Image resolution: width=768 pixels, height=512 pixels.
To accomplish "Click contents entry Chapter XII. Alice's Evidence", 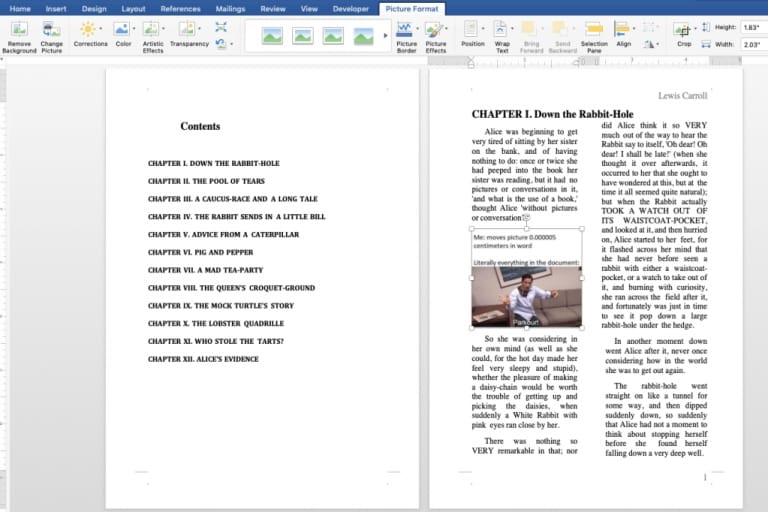I will 203,359.
